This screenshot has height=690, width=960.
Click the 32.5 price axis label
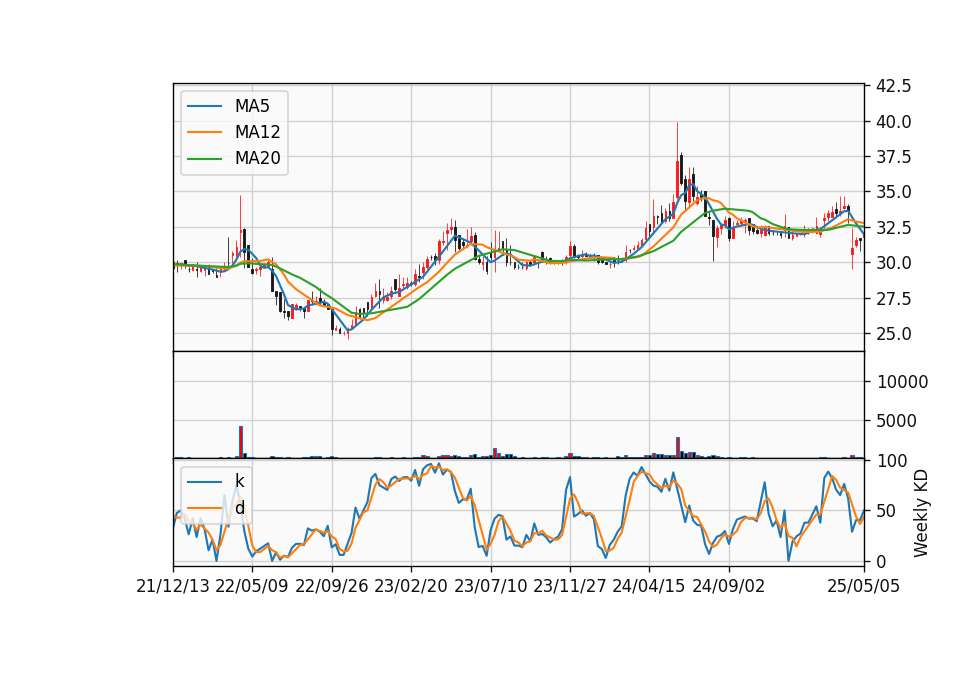click(x=893, y=228)
